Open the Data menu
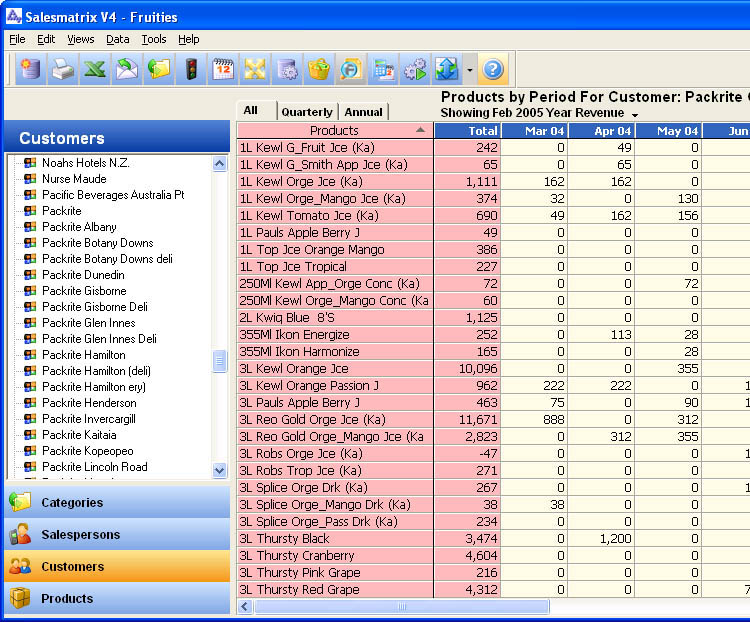Screen dimensions: 750x622 [x=118, y=39]
